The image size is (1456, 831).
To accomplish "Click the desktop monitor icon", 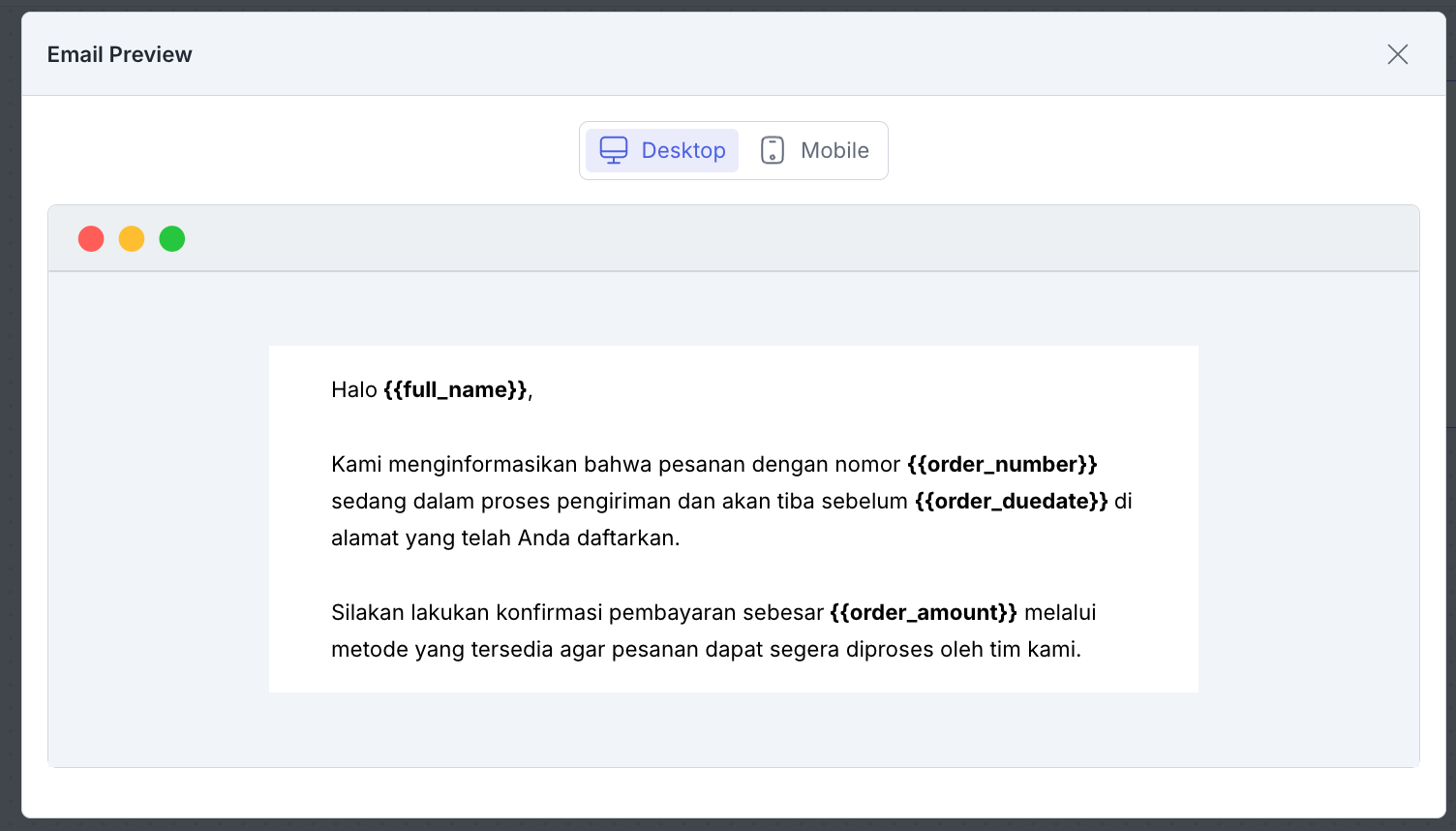I will coord(614,150).
